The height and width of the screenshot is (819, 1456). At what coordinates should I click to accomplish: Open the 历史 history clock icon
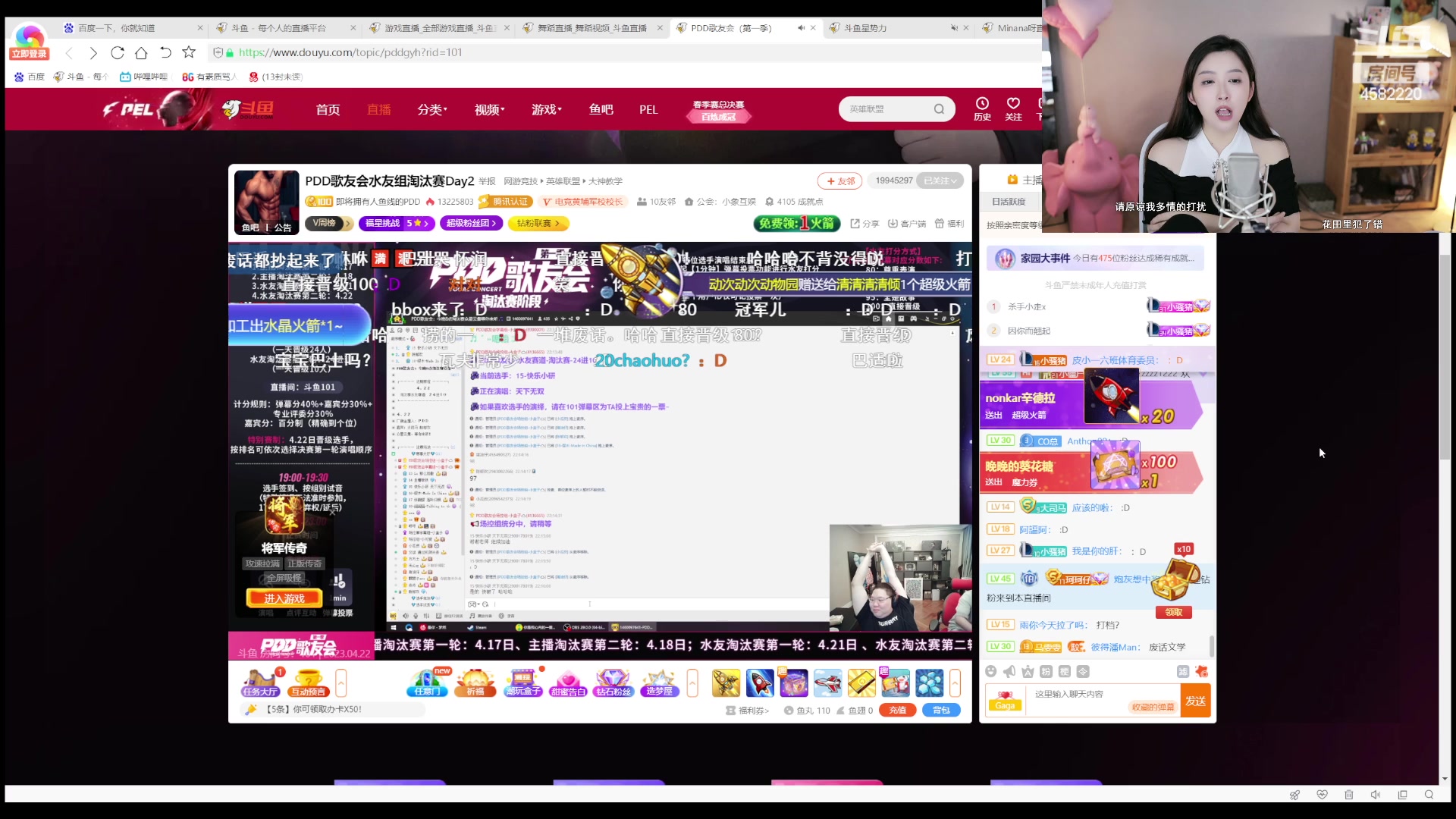tap(982, 108)
